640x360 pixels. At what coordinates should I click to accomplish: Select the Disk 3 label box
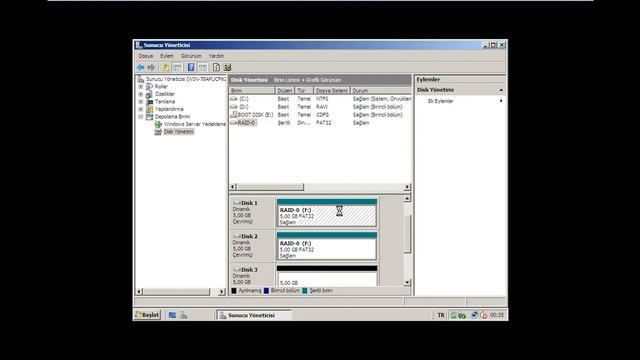click(252, 276)
